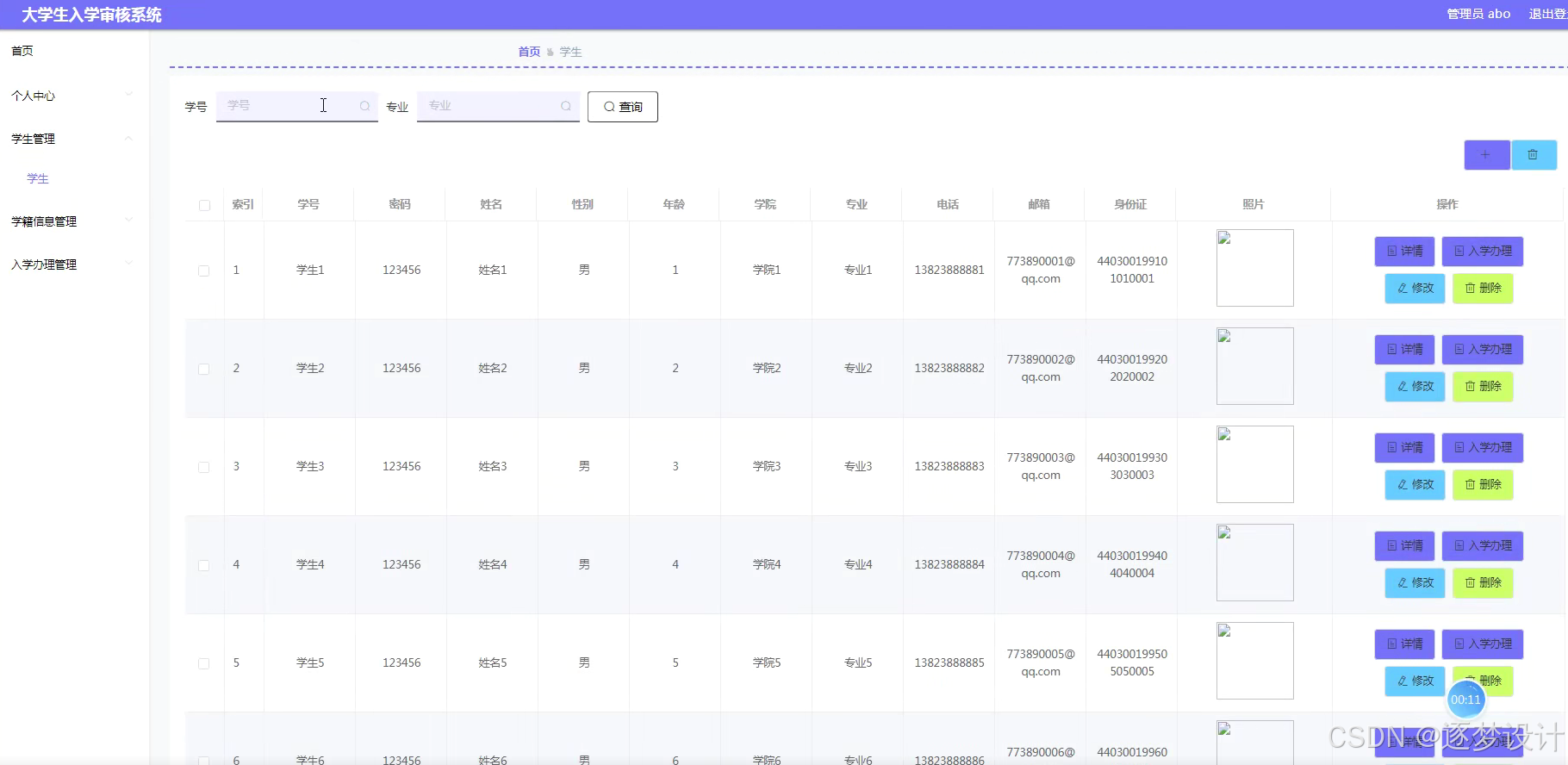
Task: Click phone cell 13823888882
Action: (x=949, y=368)
